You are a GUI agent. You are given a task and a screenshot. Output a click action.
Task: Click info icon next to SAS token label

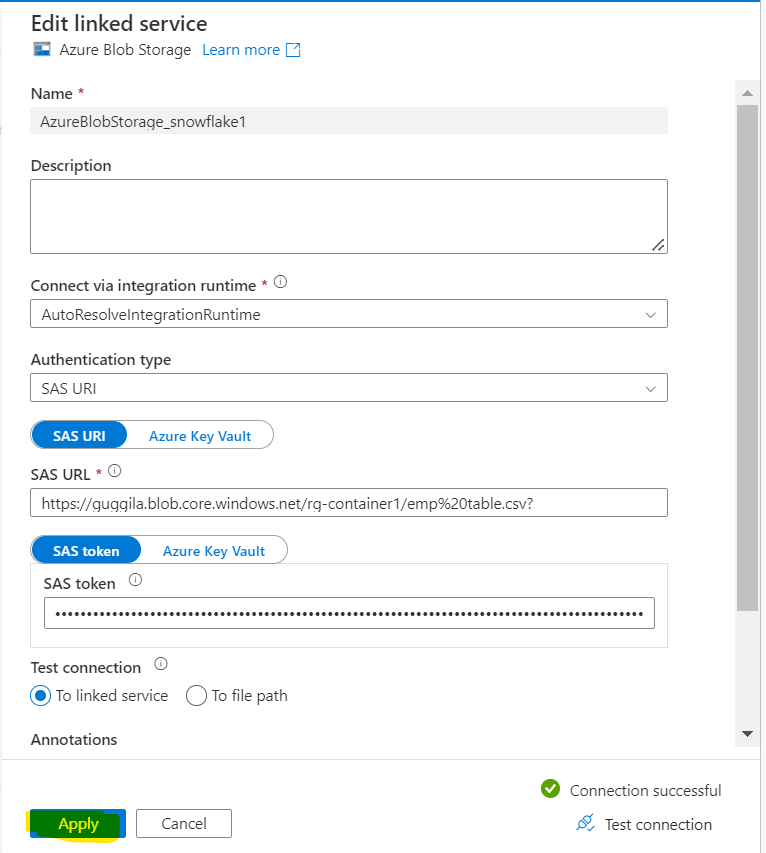[136, 580]
